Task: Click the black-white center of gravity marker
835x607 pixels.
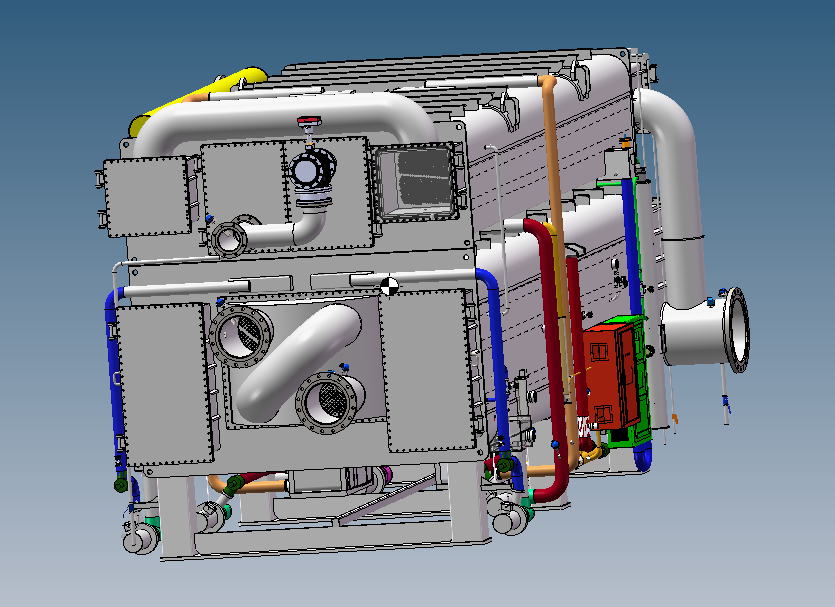Action: pos(390,286)
